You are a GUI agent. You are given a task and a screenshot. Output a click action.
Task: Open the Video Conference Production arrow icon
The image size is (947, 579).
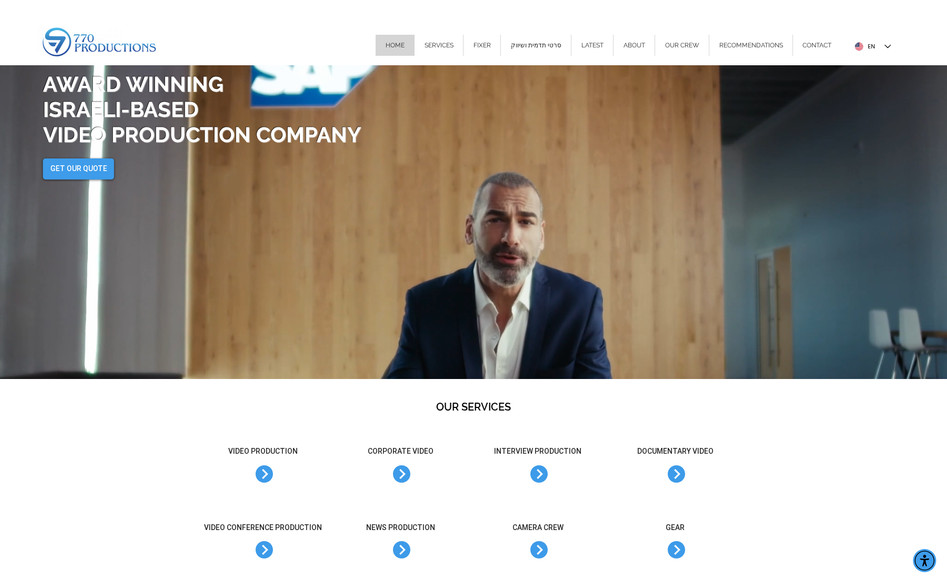[264, 549]
